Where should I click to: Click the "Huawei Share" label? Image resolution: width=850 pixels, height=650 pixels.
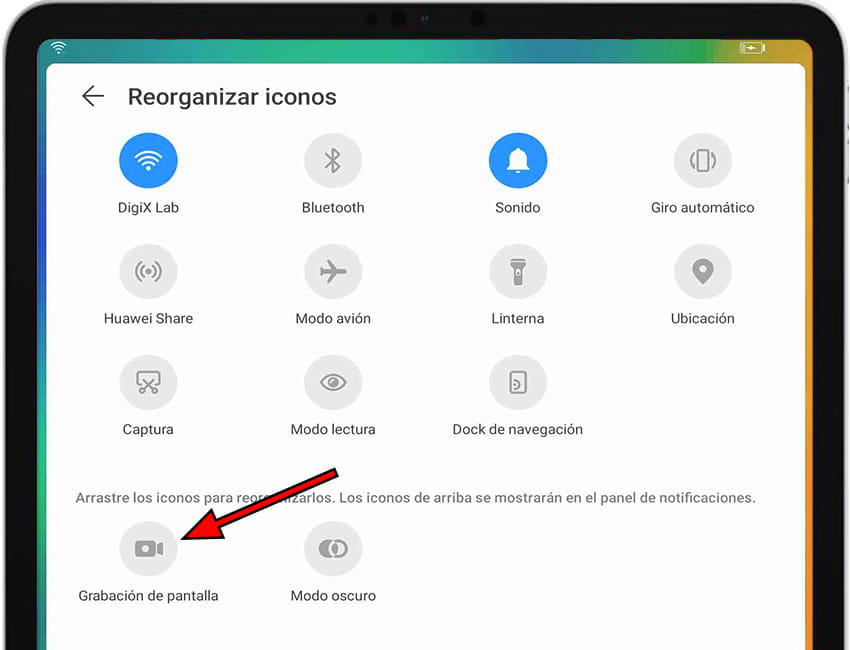pos(148,318)
